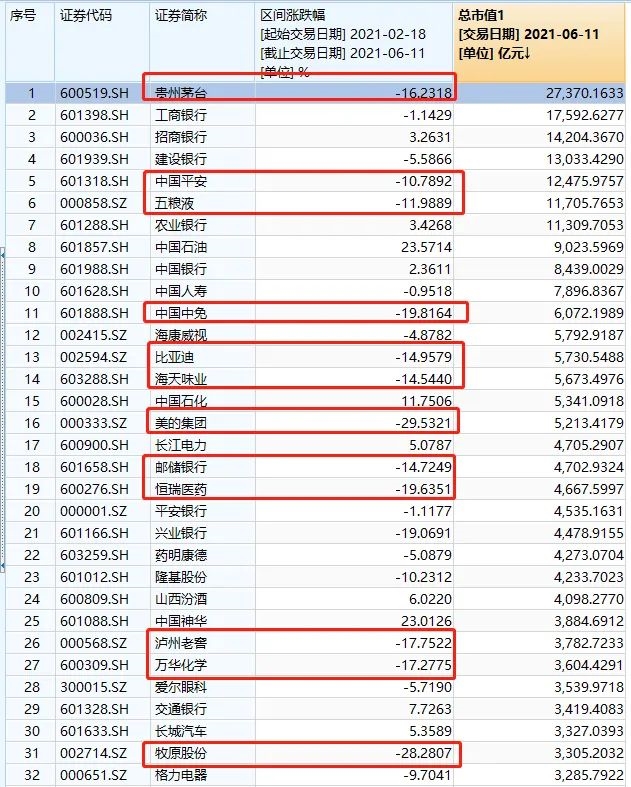
Task: Select the 海康威视 name cell
Action: click(181, 335)
